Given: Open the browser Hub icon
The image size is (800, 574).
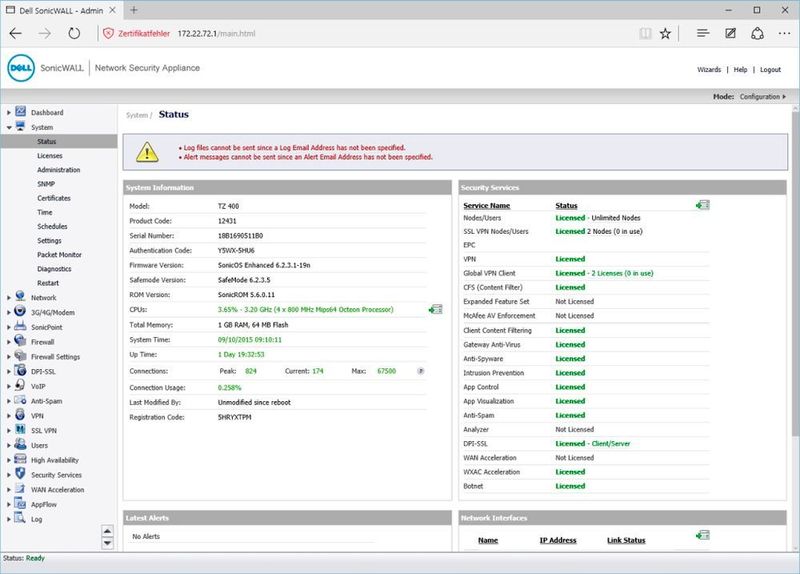Looking at the screenshot, I should click(703, 33).
